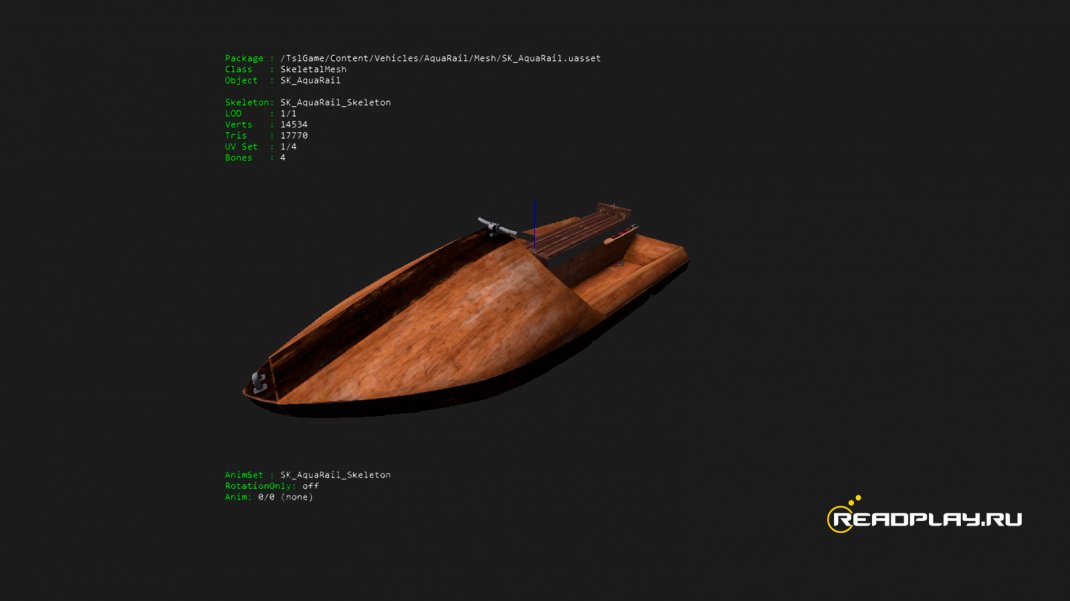1070x601 pixels.
Task: Click the blue axis line above the model
Action: pos(535,224)
